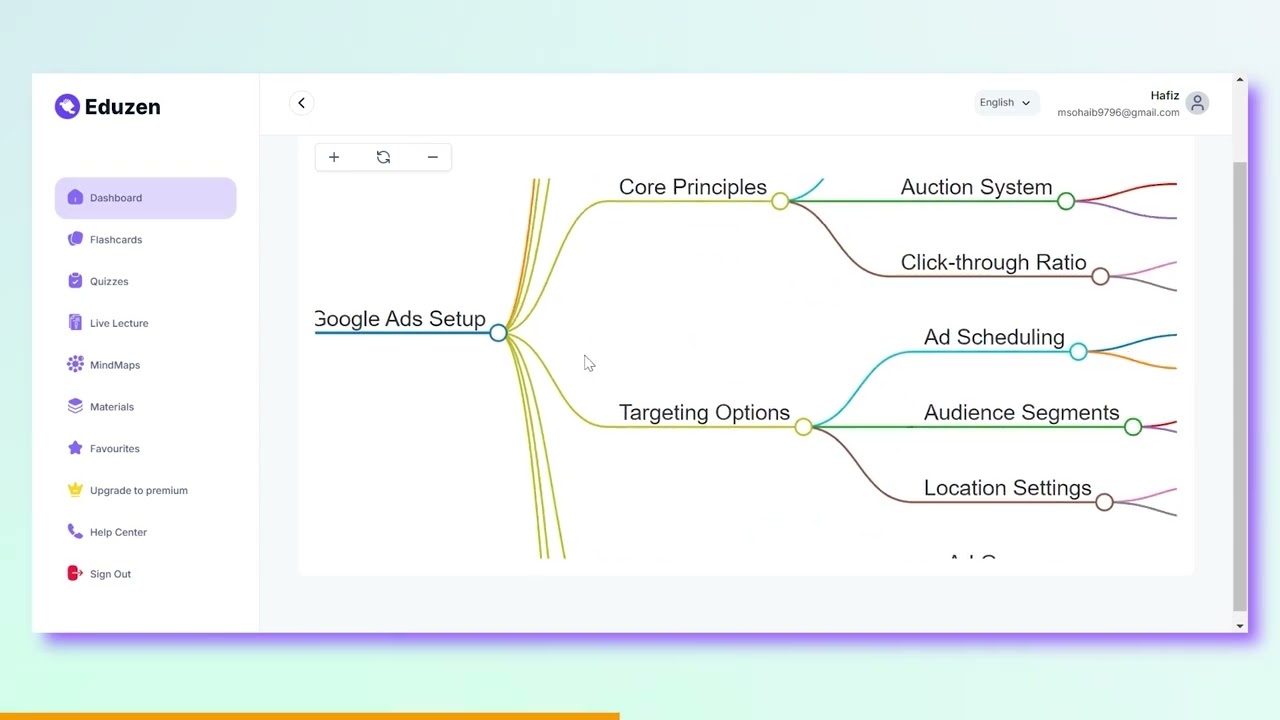This screenshot has width=1280, height=720.
Task: Click the Targeting Options label
Action: click(x=704, y=412)
